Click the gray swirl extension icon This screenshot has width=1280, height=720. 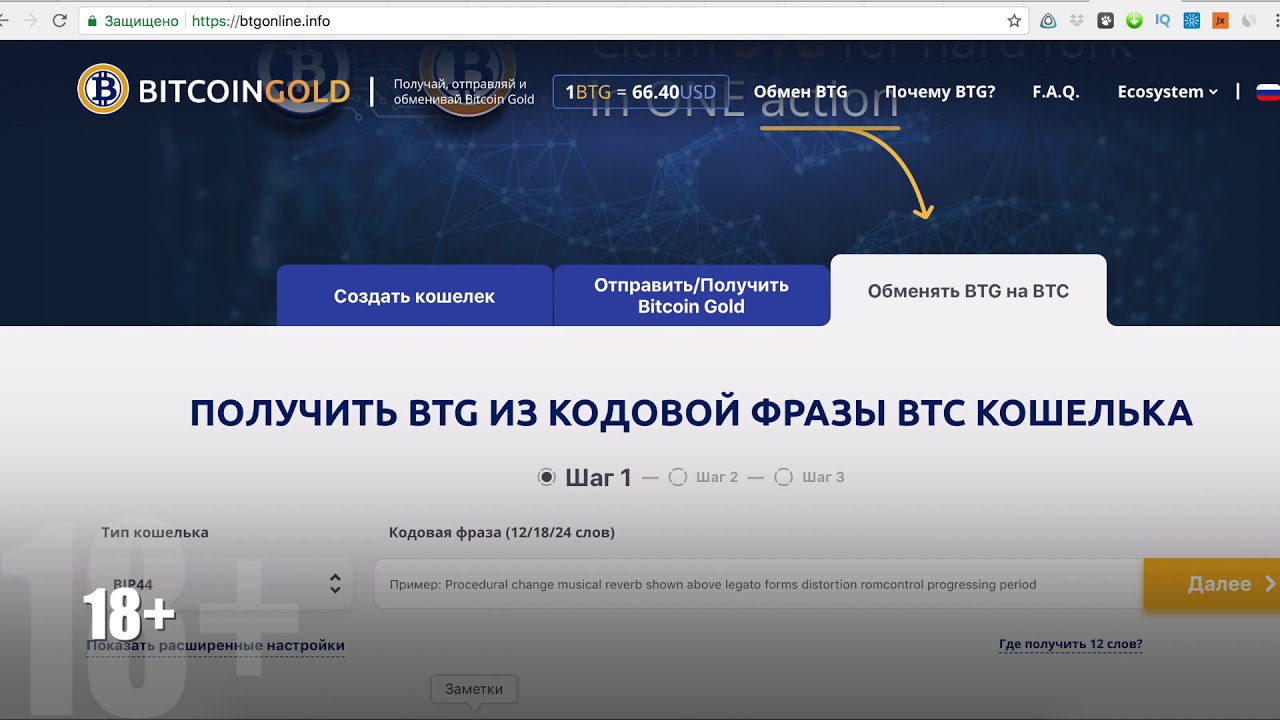1249,20
